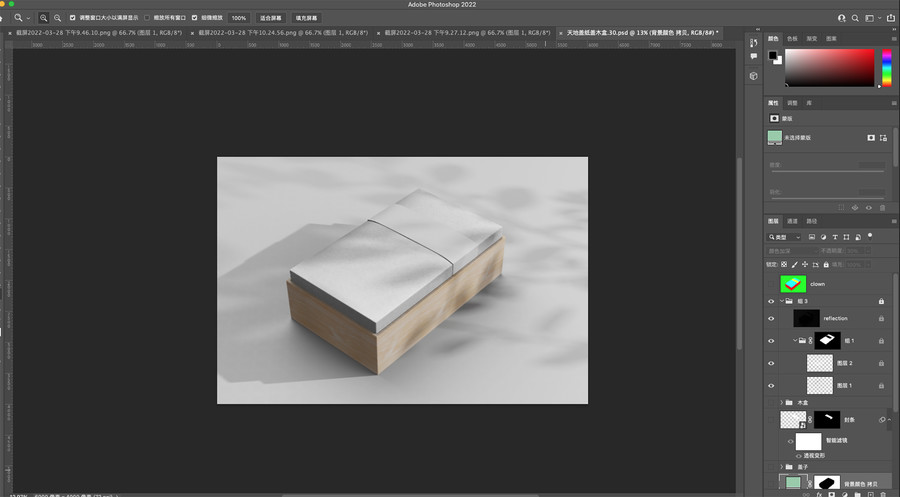This screenshot has height=497, width=900.
Task: Filter layers by type layers icon
Action: (x=835, y=237)
